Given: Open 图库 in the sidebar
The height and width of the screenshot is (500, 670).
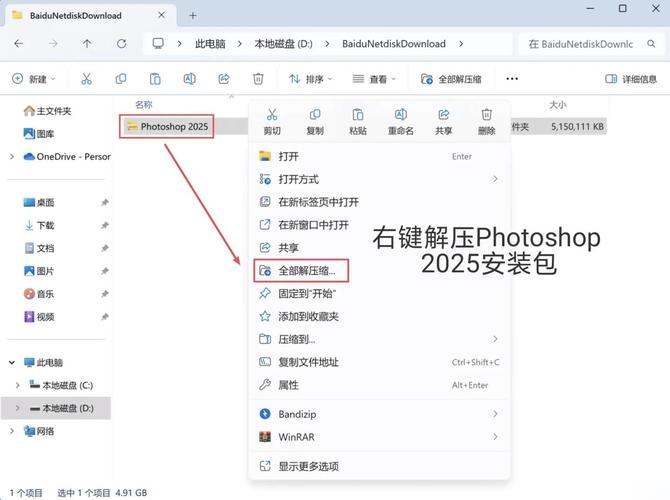Looking at the screenshot, I should click(39, 134).
